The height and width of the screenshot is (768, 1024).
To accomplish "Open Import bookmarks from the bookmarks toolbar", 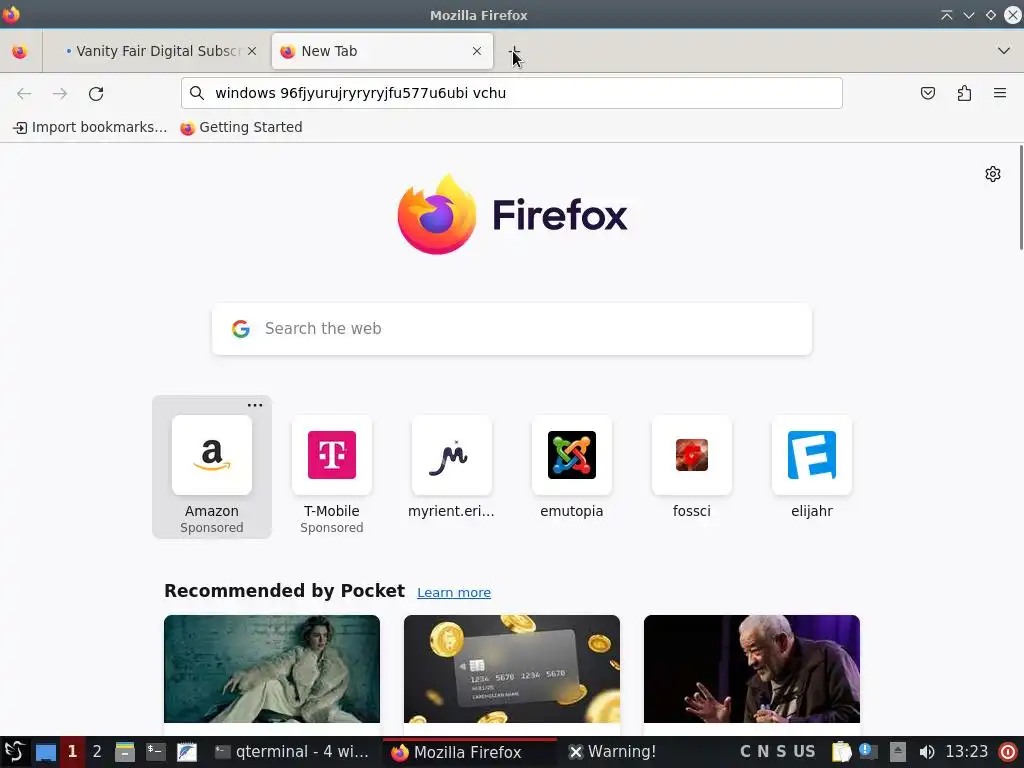I will (x=90, y=127).
